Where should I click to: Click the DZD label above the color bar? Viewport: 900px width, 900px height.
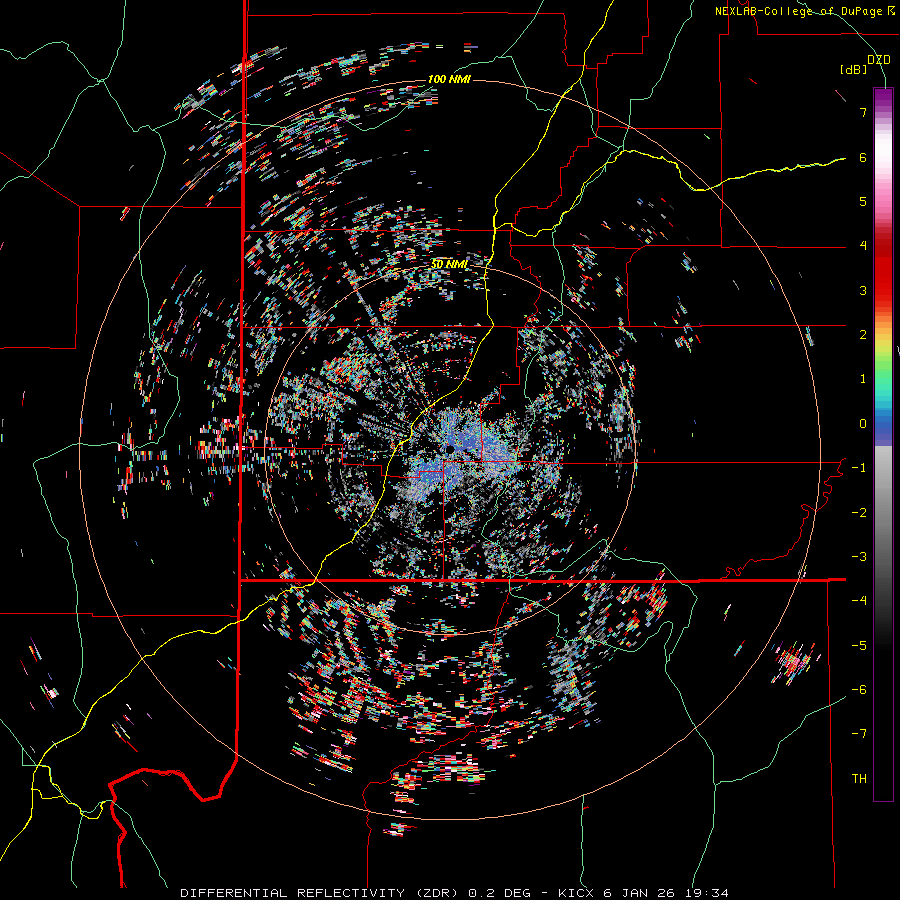click(x=879, y=60)
